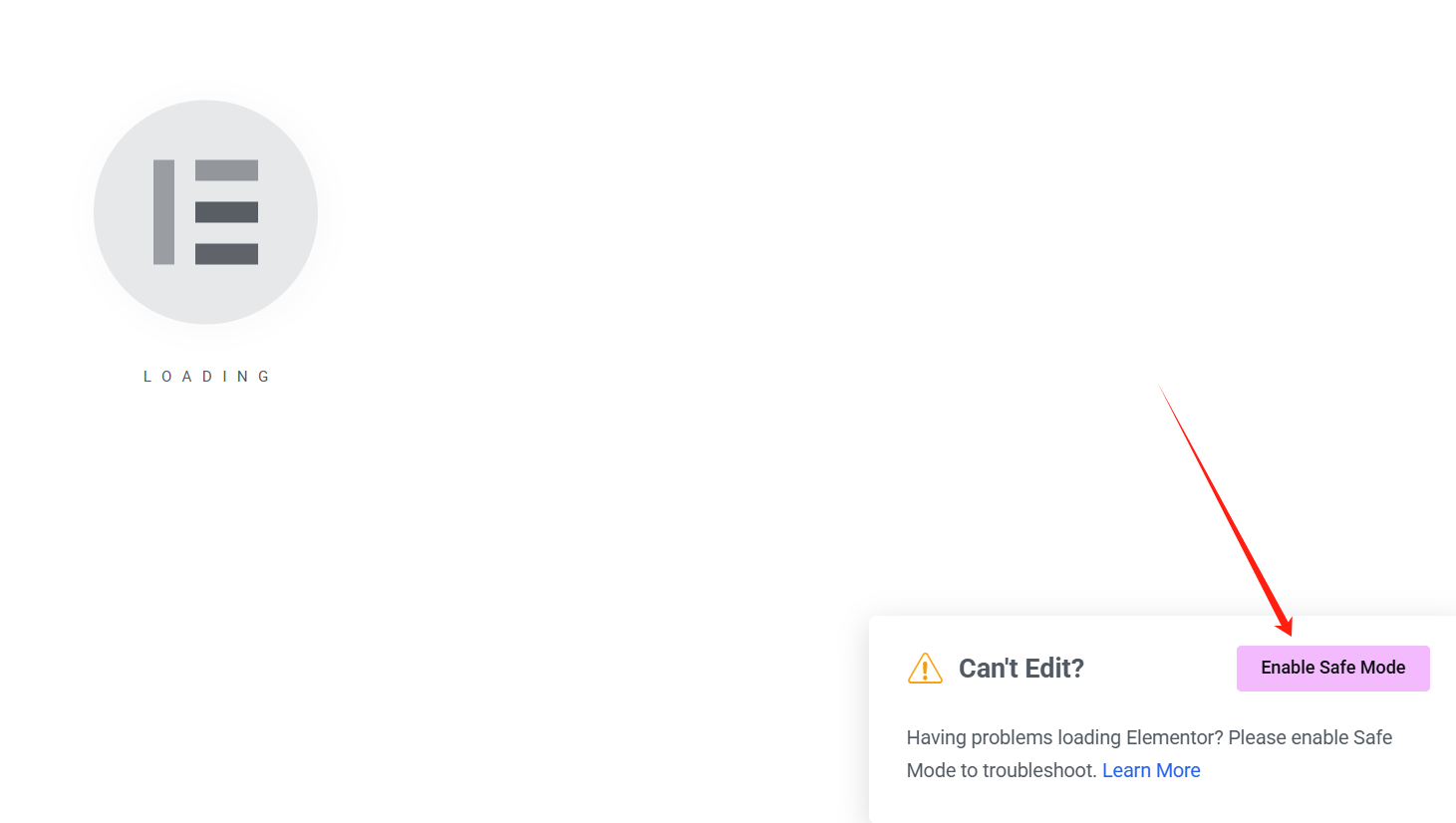Click the top horizontal bar in the Elementor logo

(226, 170)
